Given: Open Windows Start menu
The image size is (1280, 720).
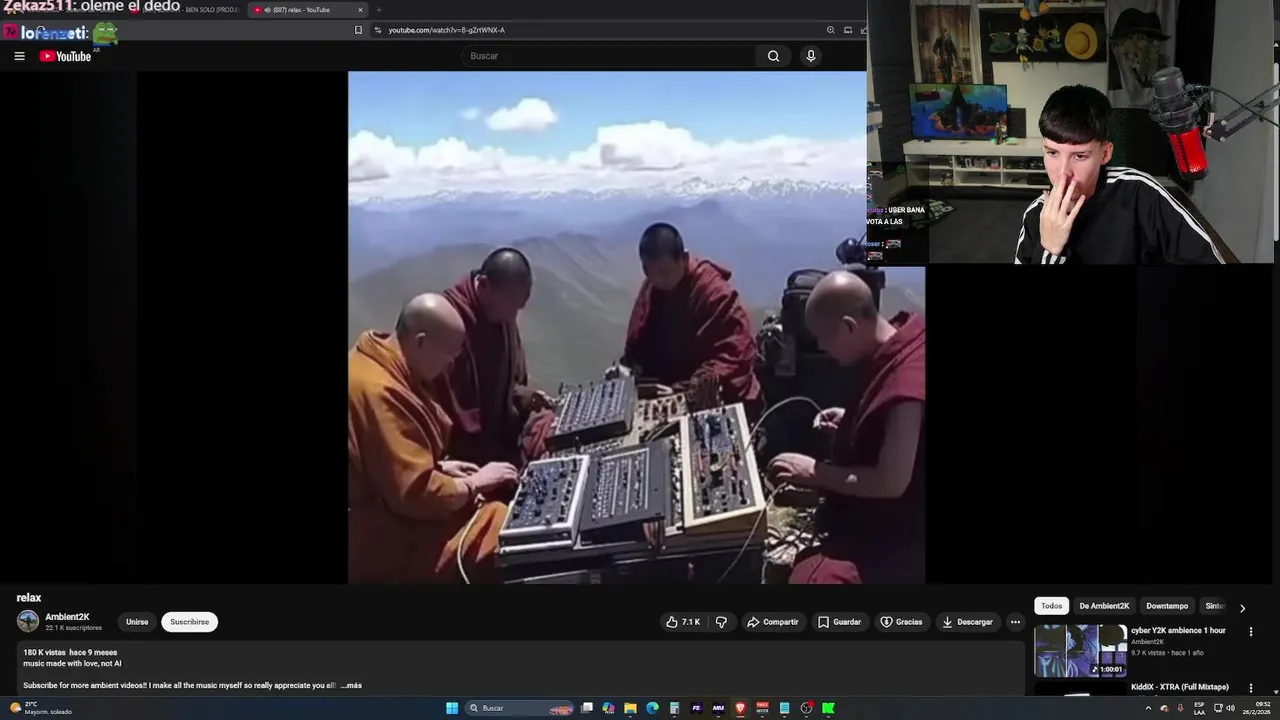Looking at the screenshot, I should pyautogui.click(x=452, y=708).
